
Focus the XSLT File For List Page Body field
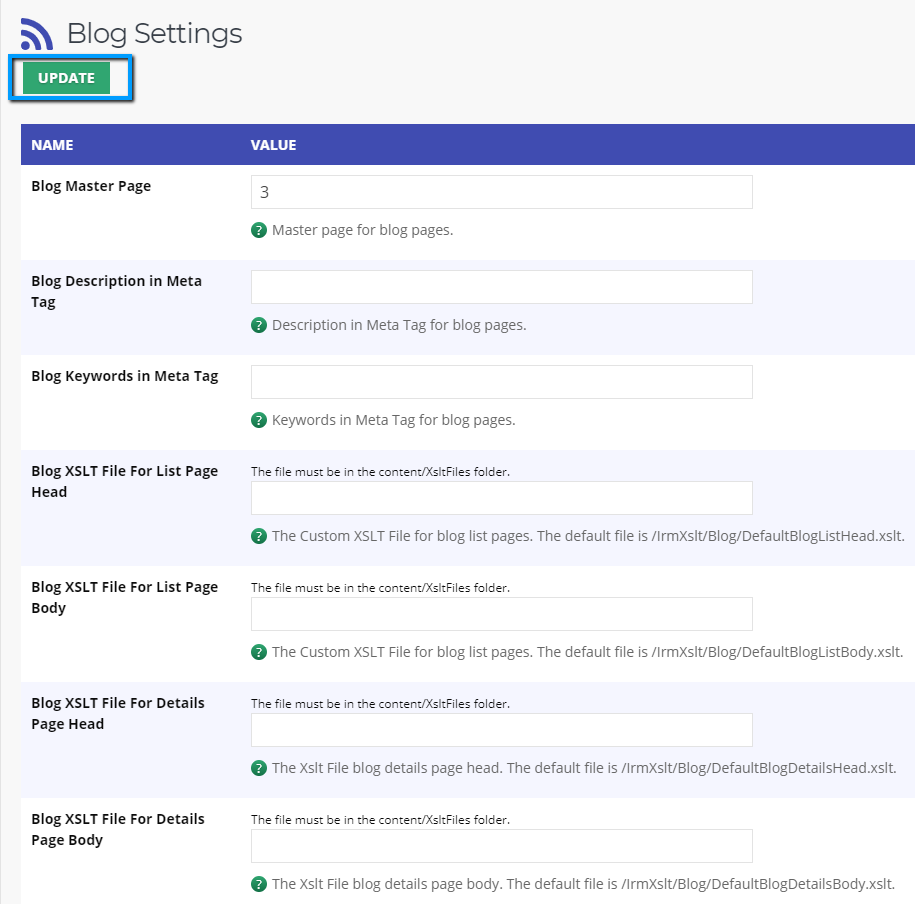501,614
